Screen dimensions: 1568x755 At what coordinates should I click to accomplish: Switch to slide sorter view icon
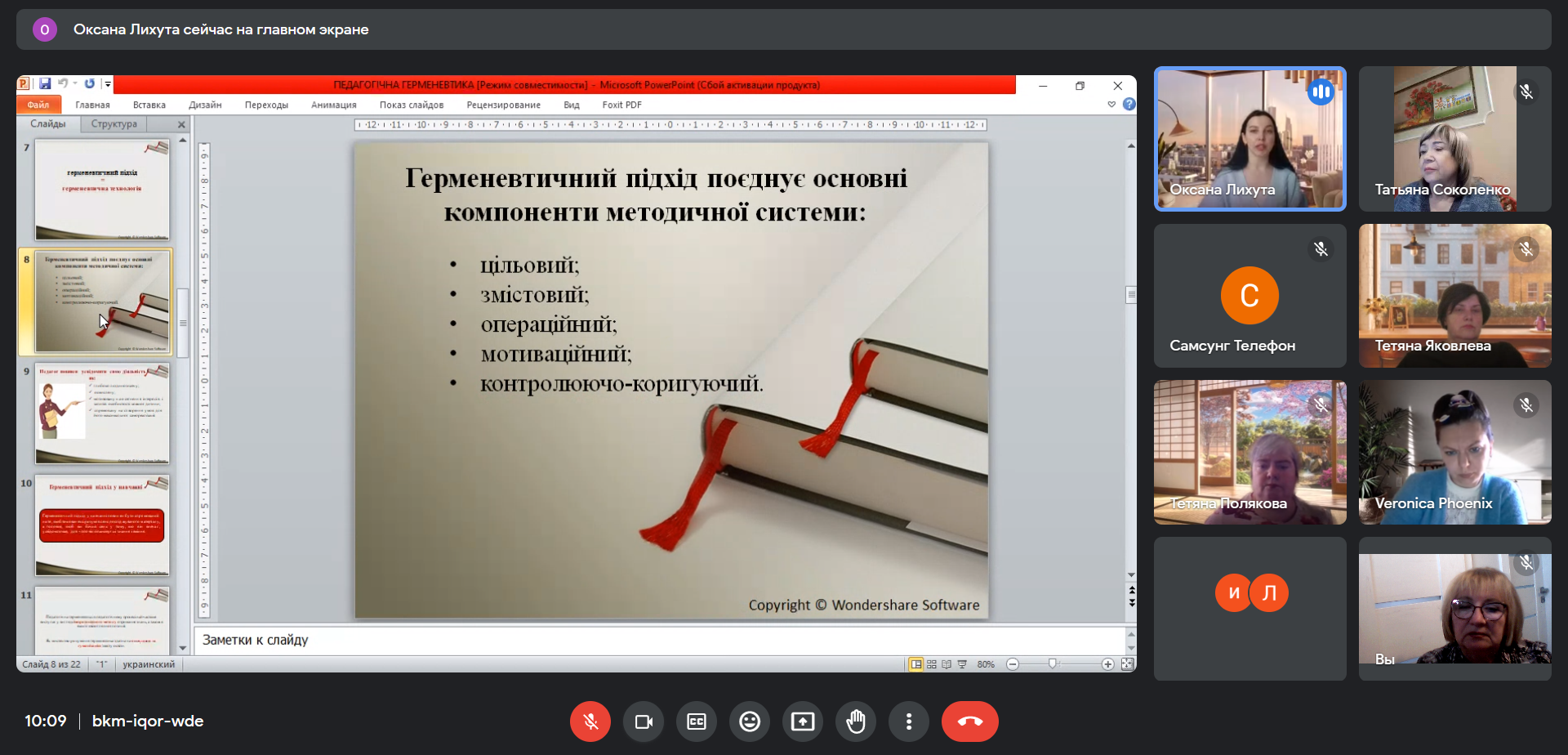pos(932,664)
